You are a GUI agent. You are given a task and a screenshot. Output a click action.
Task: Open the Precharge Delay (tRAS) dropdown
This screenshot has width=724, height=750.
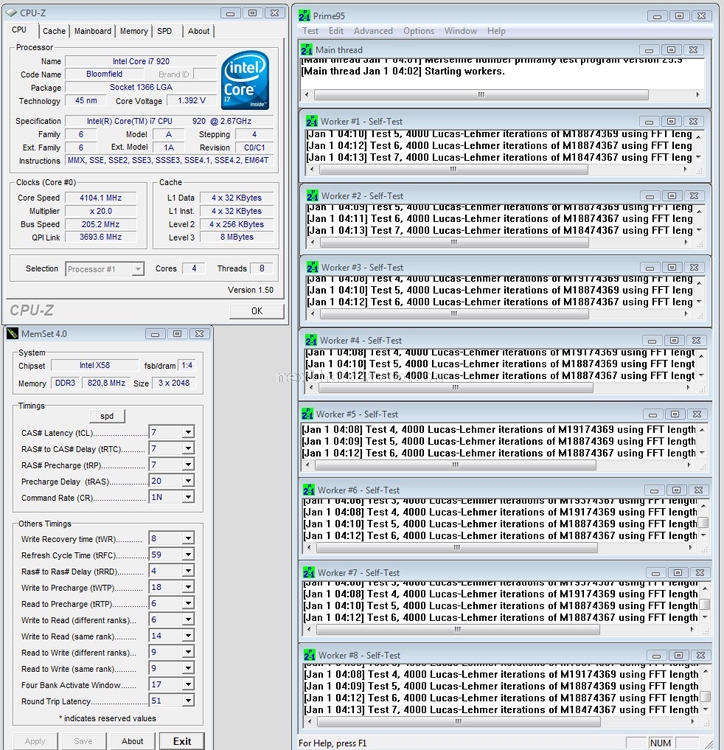(x=188, y=481)
